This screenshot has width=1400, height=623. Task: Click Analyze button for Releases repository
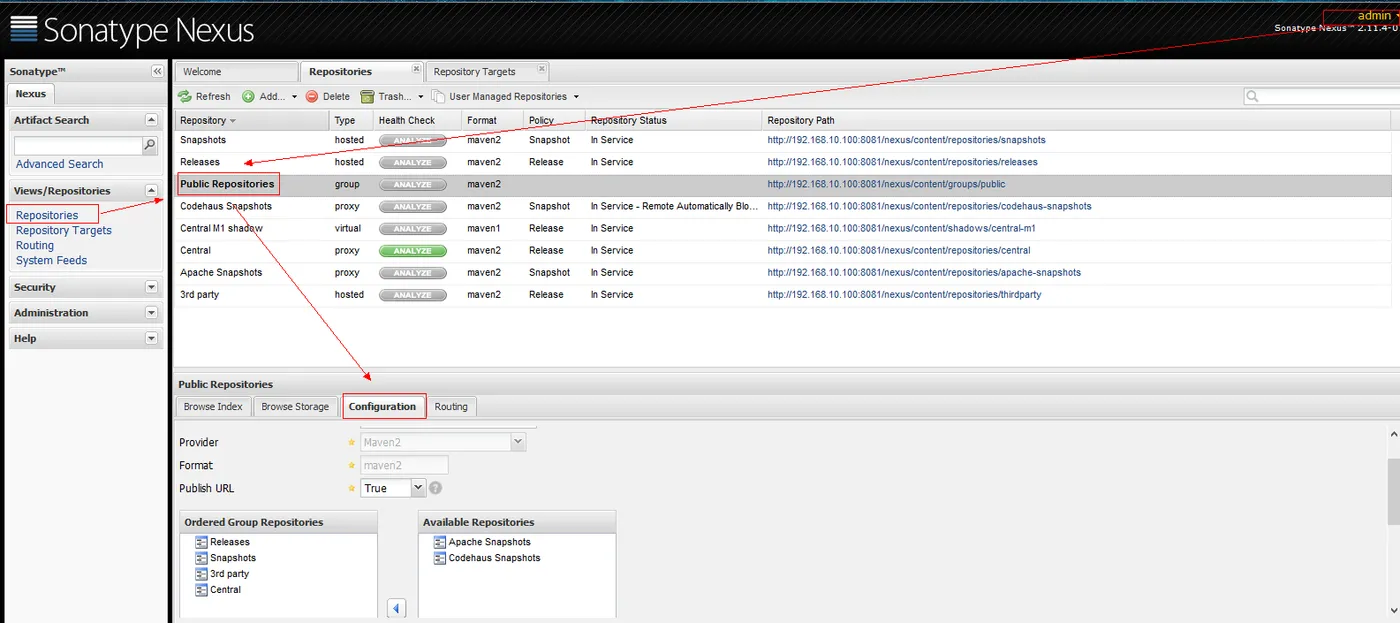[x=413, y=163]
